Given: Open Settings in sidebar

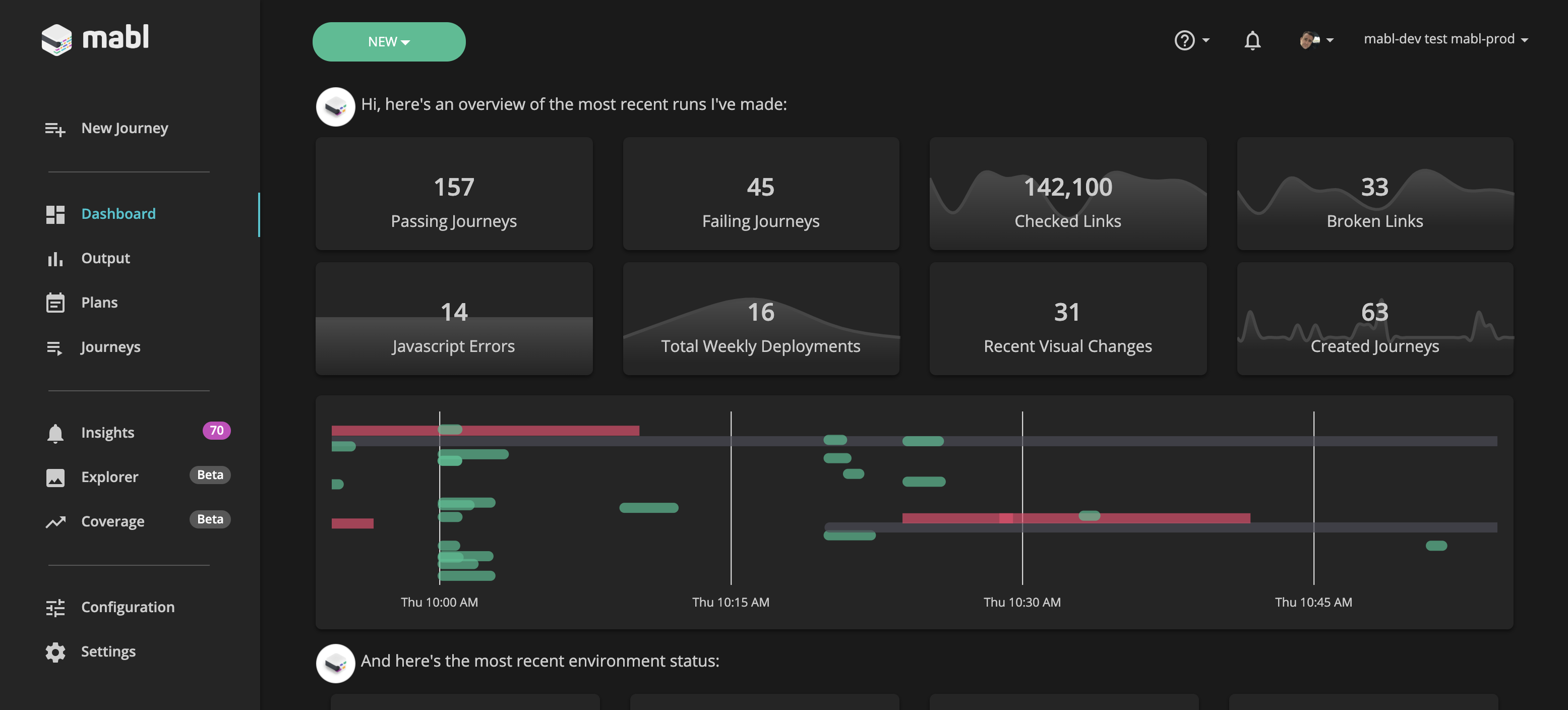Looking at the screenshot, I should (x=108, y=652).
